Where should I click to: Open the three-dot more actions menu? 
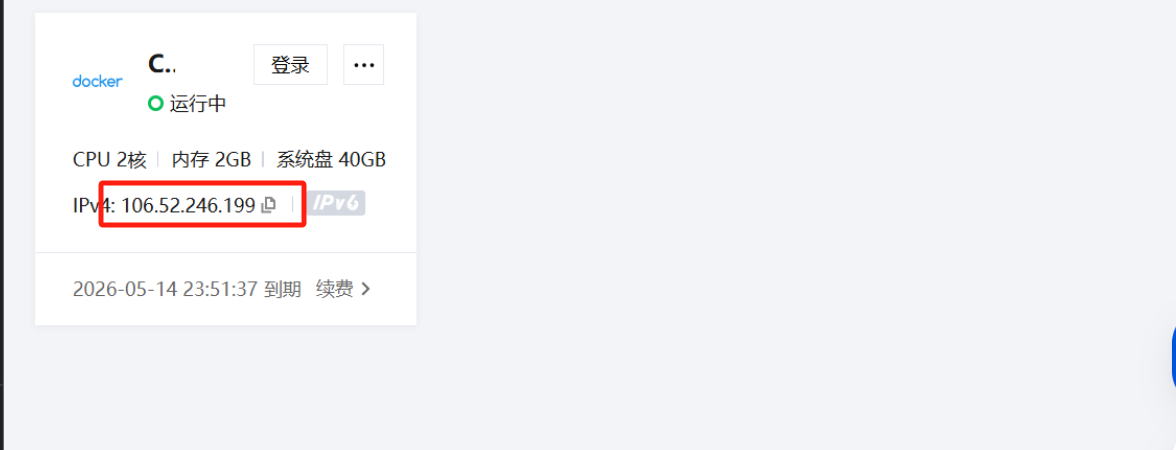(364, 64)
